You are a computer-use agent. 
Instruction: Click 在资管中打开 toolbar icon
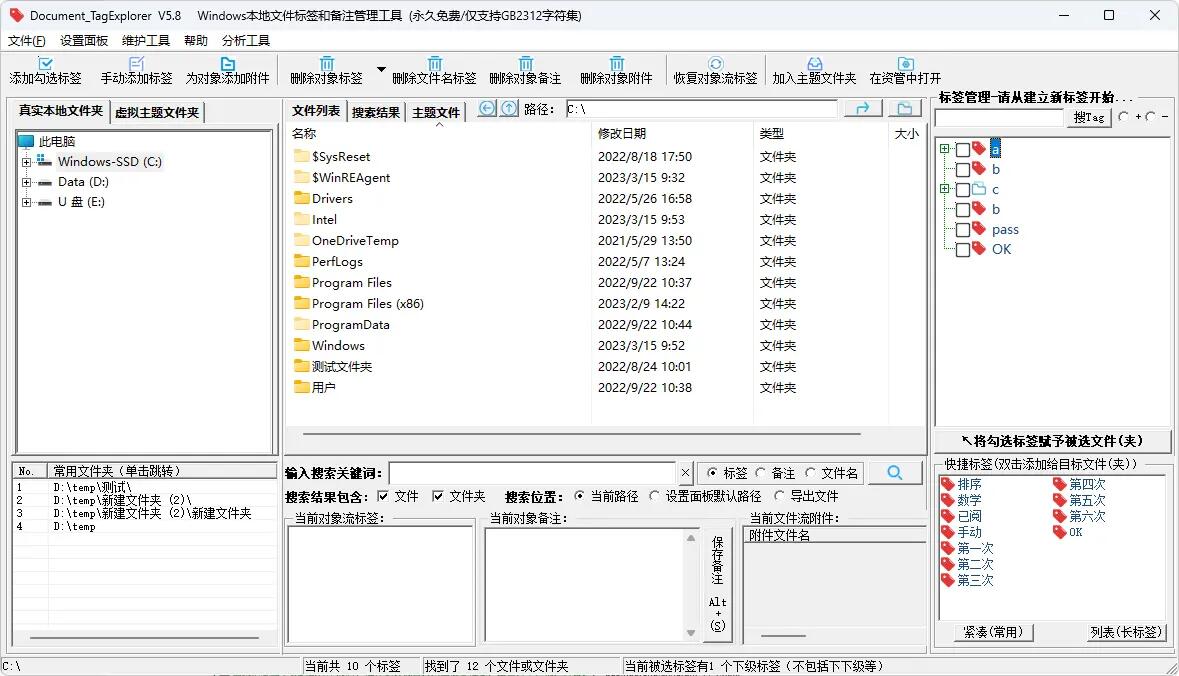(905, 64)
